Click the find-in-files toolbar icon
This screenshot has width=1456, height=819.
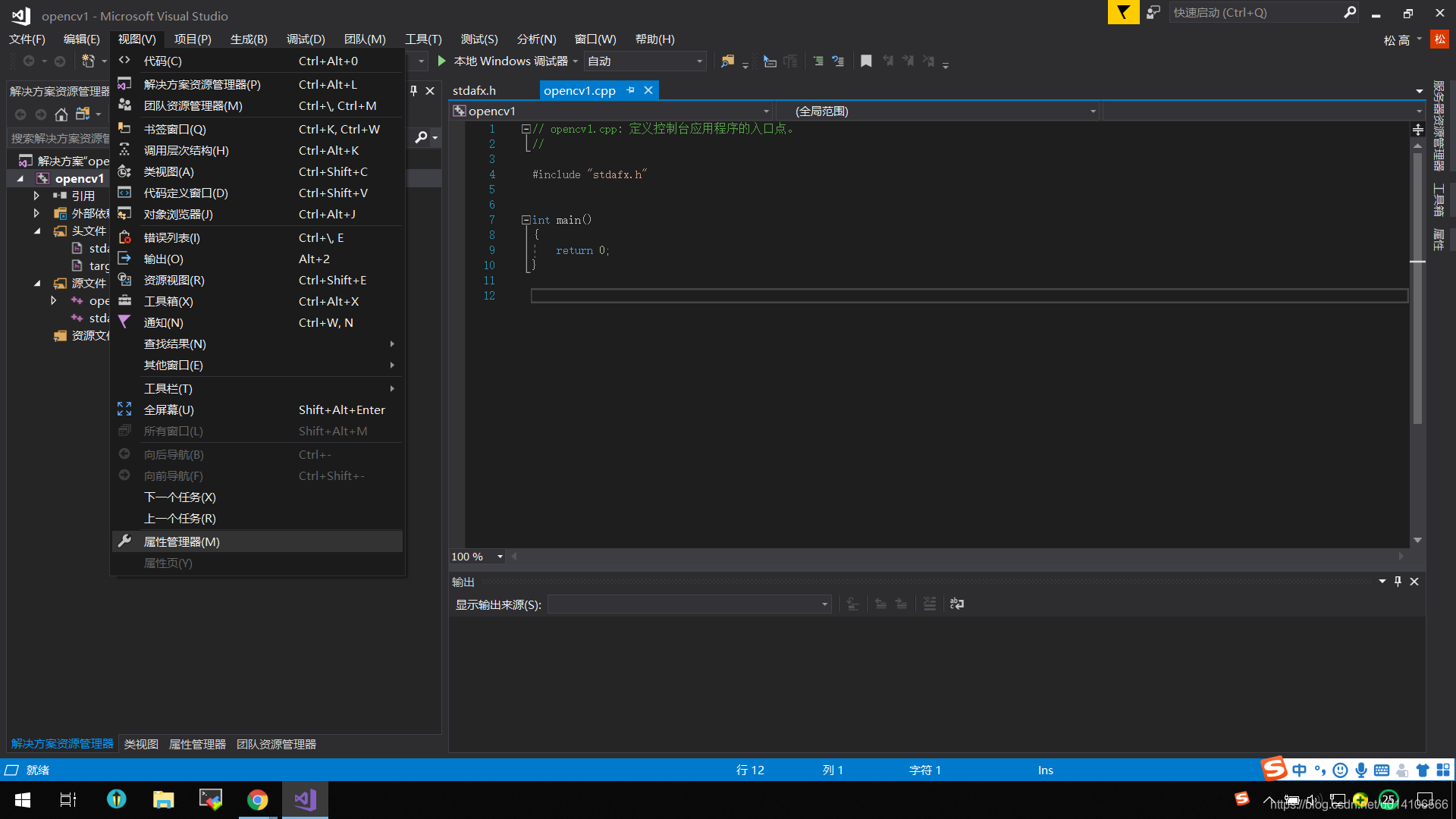tap(727, 61)
